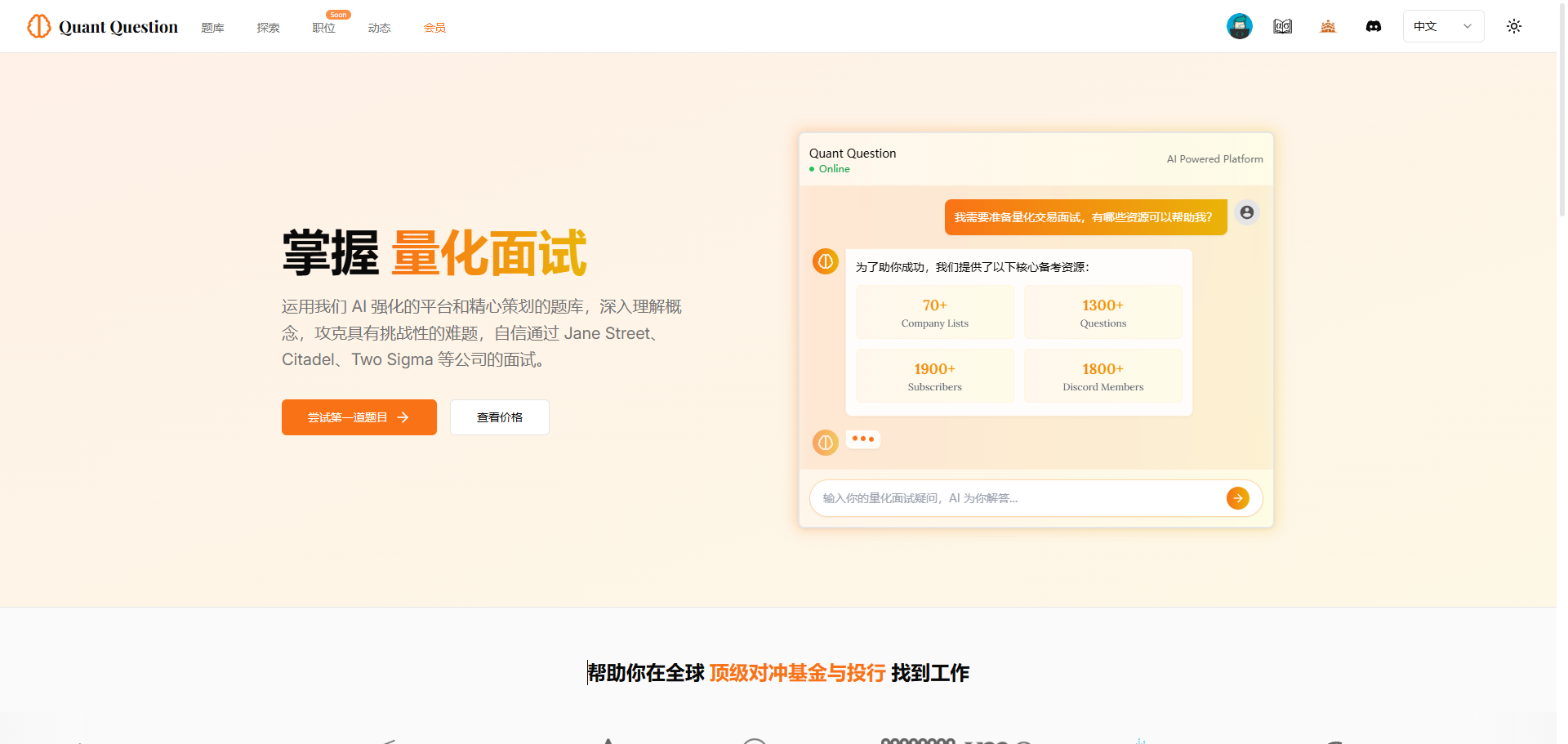Viewport: 1568px width, 744px height.
Task: Click the page vertical scrollbar
Action: [1561, 114]
